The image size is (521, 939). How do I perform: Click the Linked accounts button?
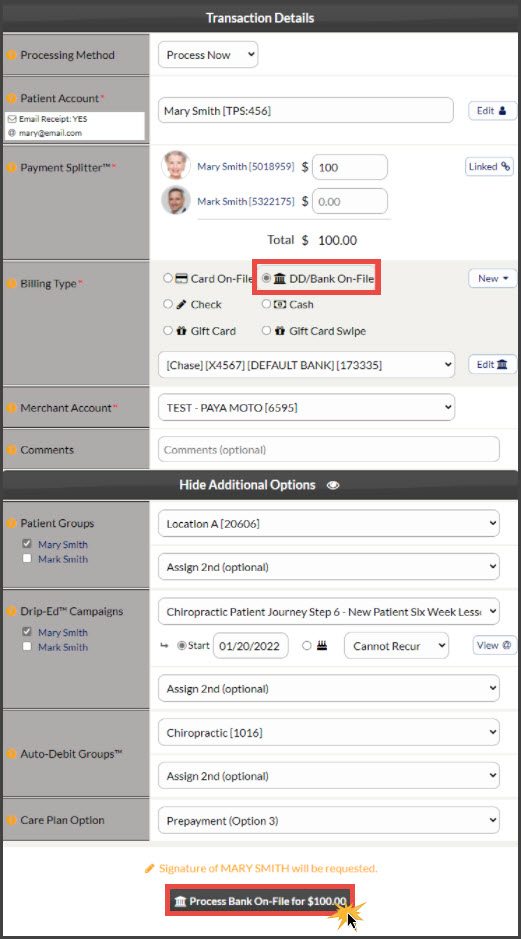(490, 167)
